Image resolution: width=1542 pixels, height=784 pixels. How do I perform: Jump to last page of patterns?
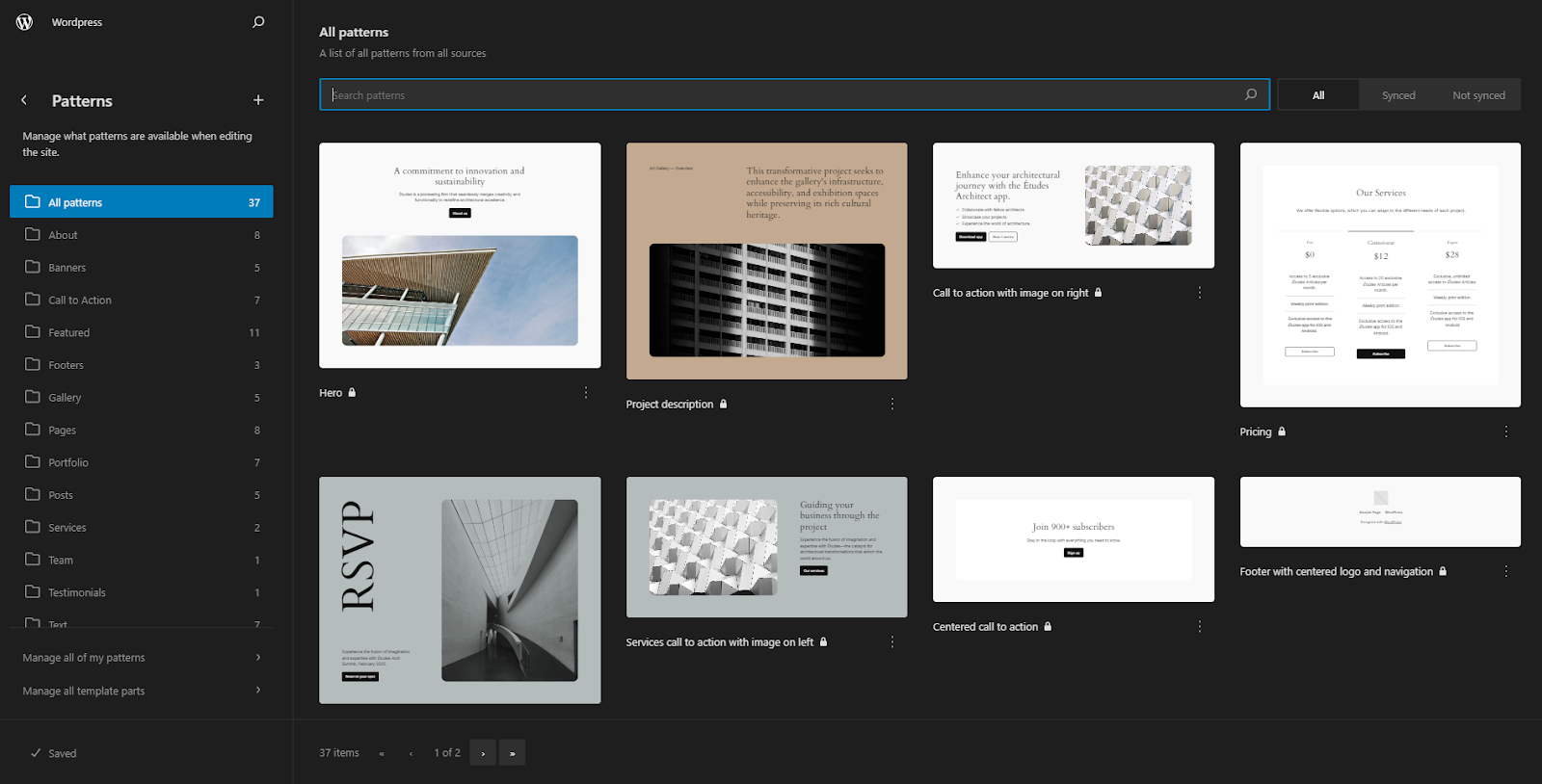click(x=512, y=753)
